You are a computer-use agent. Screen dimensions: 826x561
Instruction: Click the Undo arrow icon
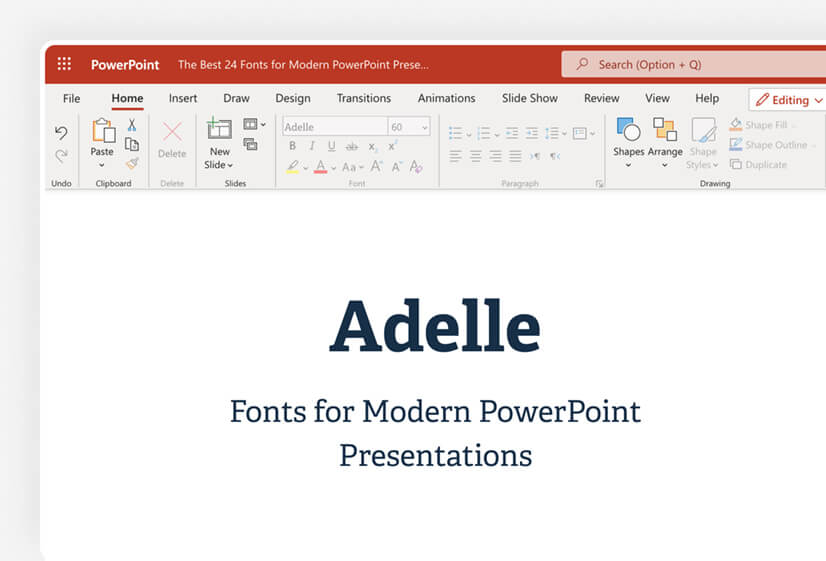(61, 133)
